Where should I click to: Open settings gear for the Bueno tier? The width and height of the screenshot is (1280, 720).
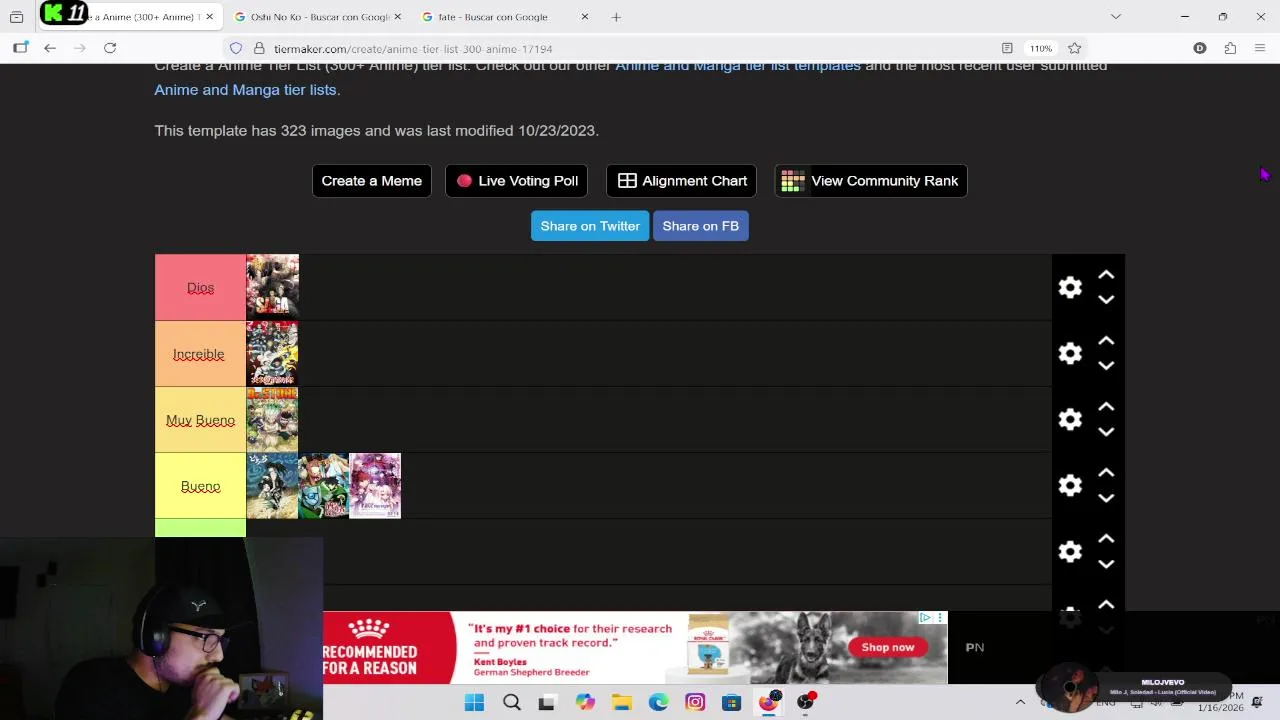[x=1070, y=486]
